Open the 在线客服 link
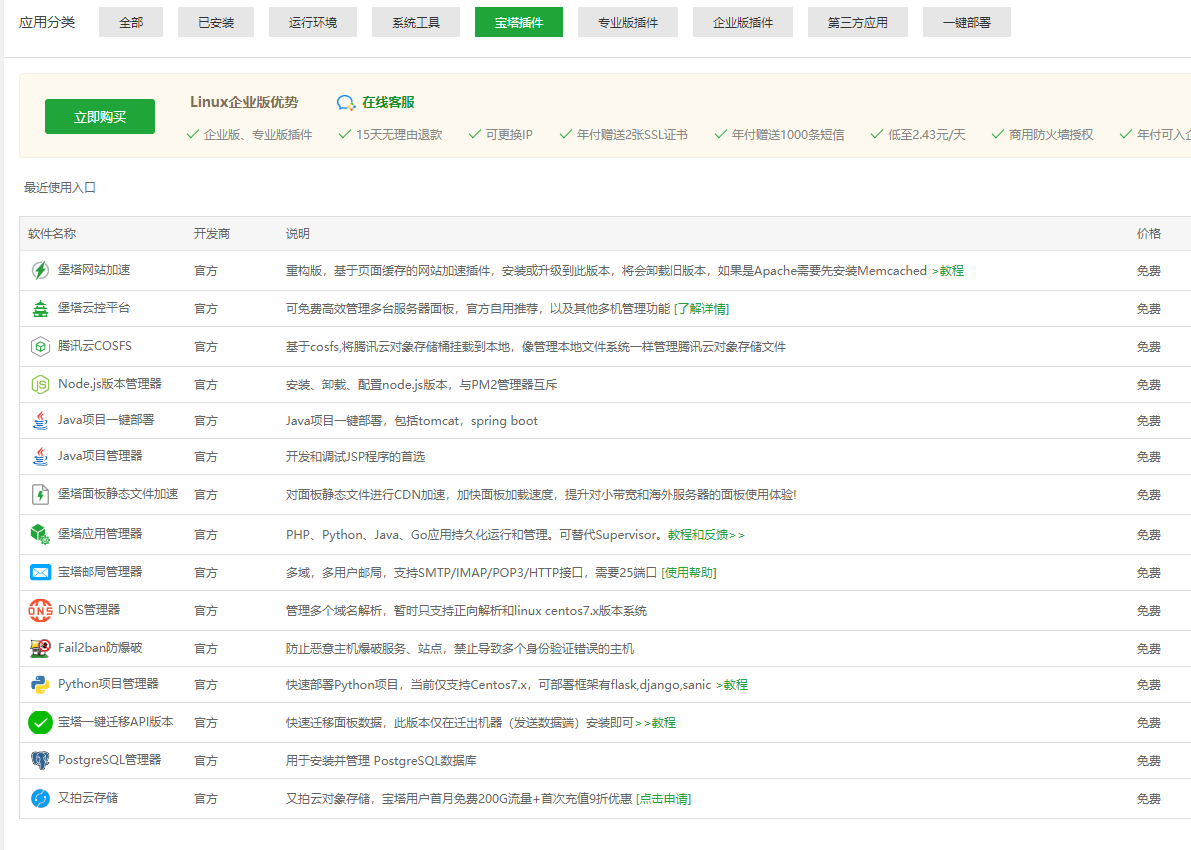The height and width of the screenshot is (850, 1191). click(388, 102)
